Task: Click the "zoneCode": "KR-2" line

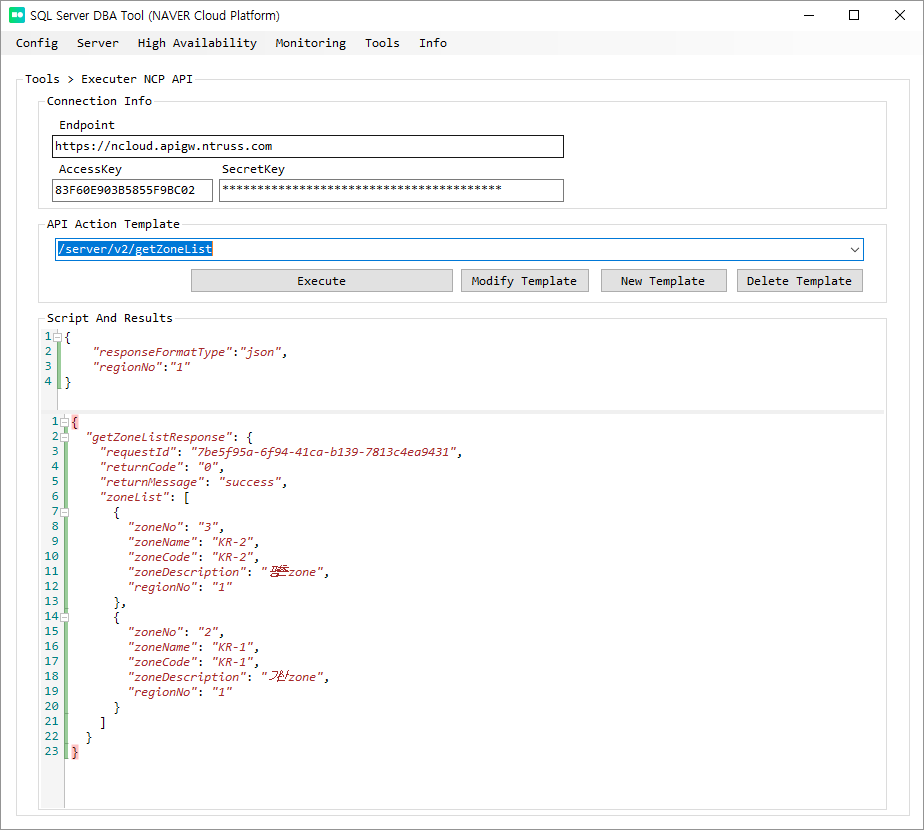Action: 193,557
